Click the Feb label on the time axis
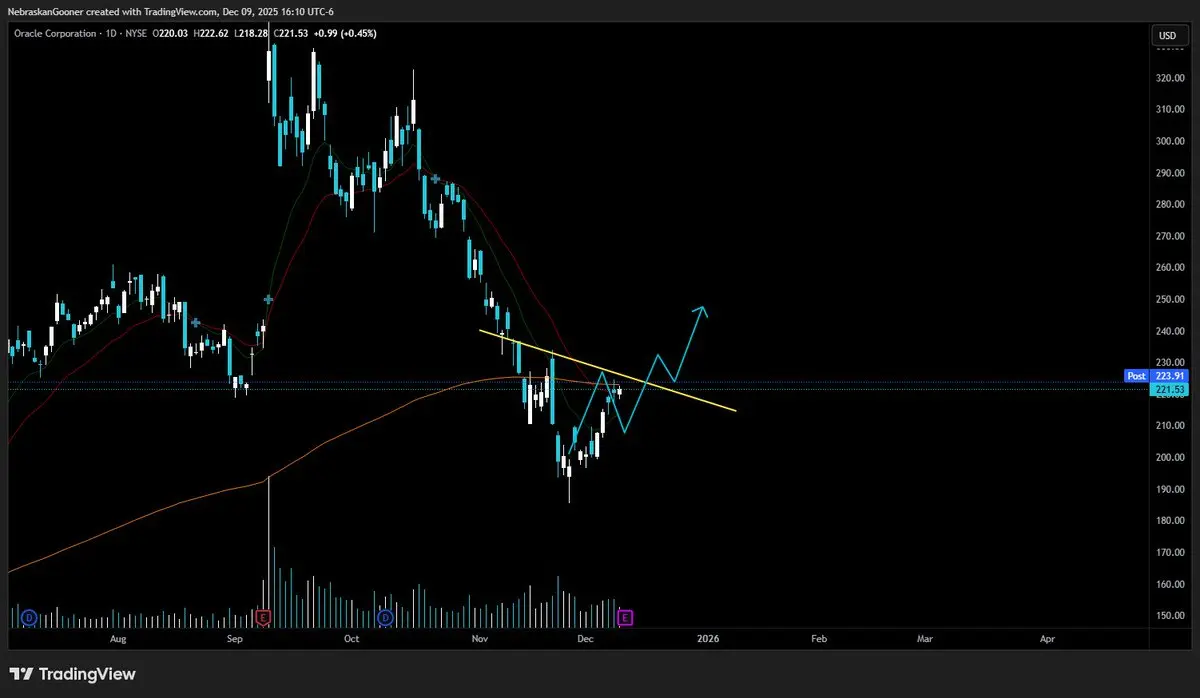The width and height of the screenshot is (1200, 698). click(818, 637)
